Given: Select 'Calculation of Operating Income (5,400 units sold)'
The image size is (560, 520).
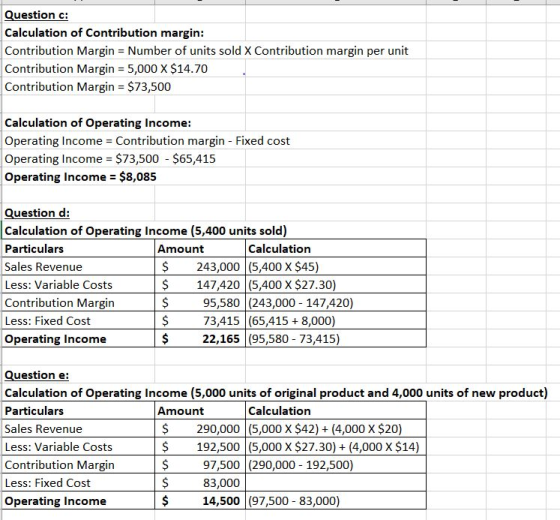Looking at the screenshot, I should [x=145, y=231].
